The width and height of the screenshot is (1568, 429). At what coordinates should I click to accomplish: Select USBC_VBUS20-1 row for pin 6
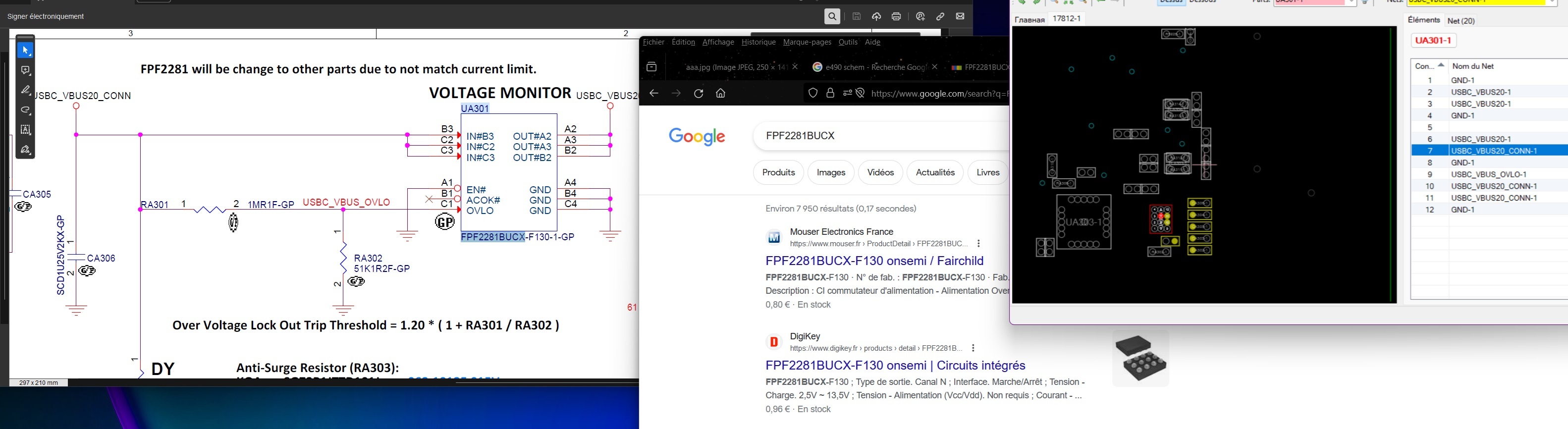pyautogui.click(x=1490, y=139)
